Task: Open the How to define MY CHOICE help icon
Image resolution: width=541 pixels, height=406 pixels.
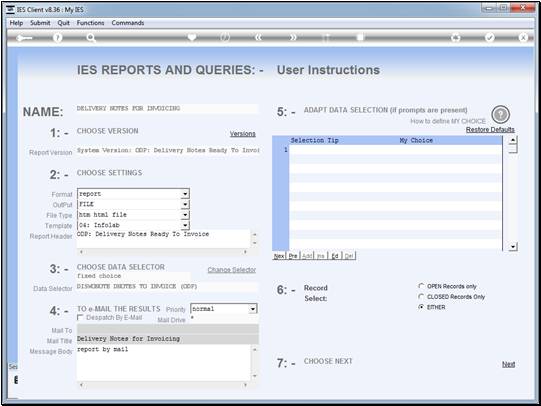Action: click(x=501, y=115)
